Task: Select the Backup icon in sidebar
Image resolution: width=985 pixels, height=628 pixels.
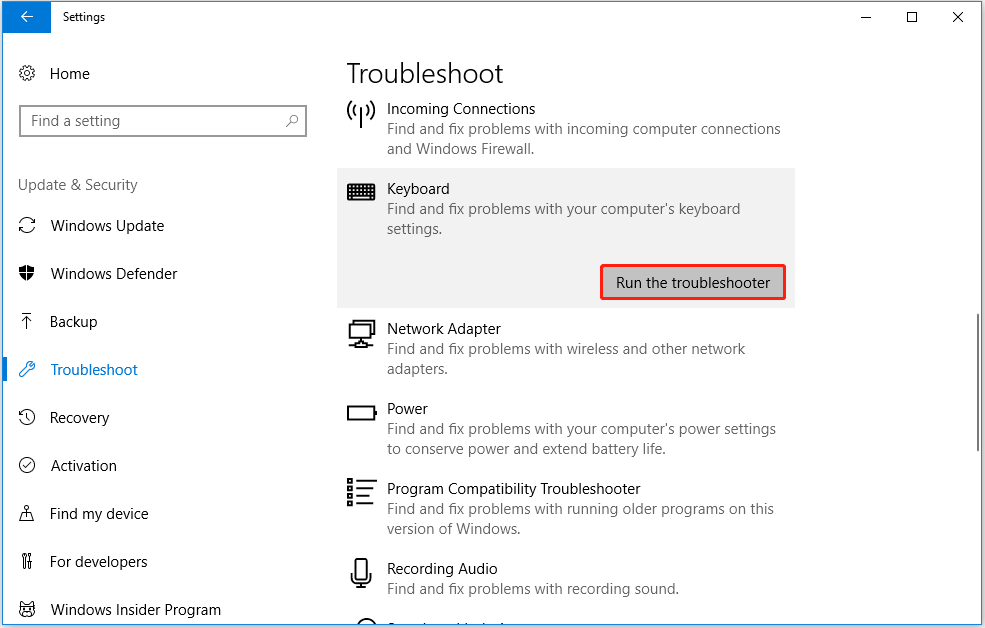Action: point(28,321)
